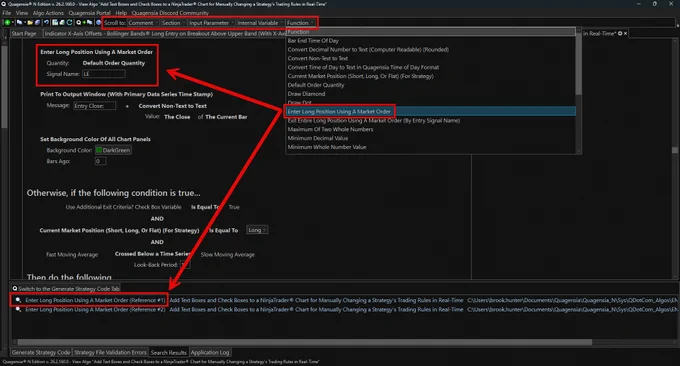Click the yellow open folder toolbar icon
Image resolution: width=680 pixels, height=366 pixels.
point(30,23)
